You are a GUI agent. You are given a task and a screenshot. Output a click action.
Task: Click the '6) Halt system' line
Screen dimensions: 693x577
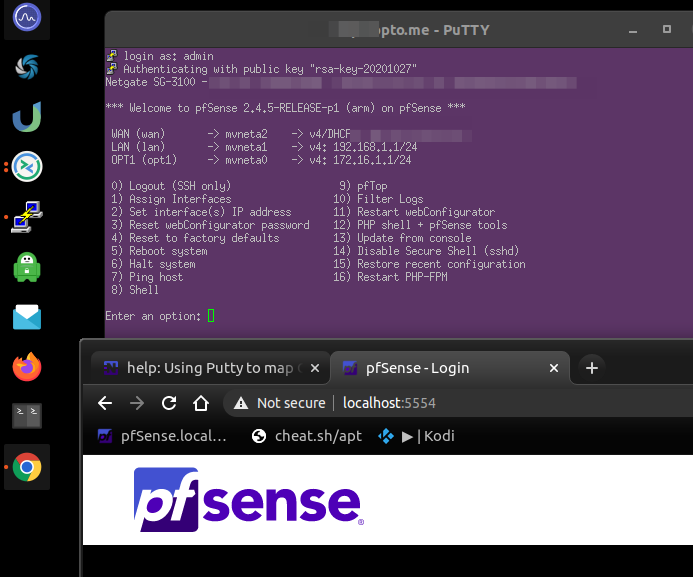pyautogui.click(x=153, y=264)
